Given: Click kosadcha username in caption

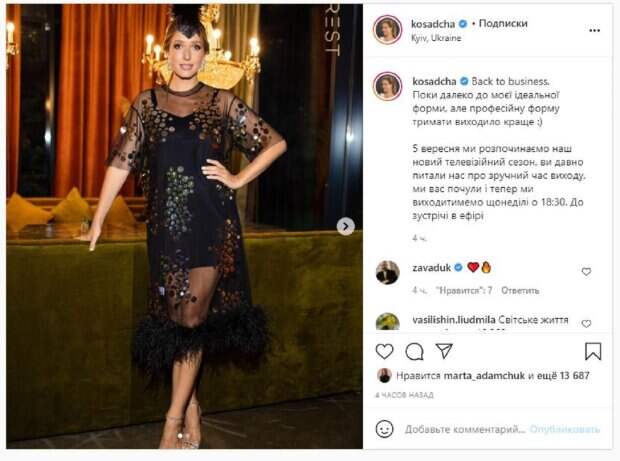Looking at the screenshot, I should tap(434, 81).
